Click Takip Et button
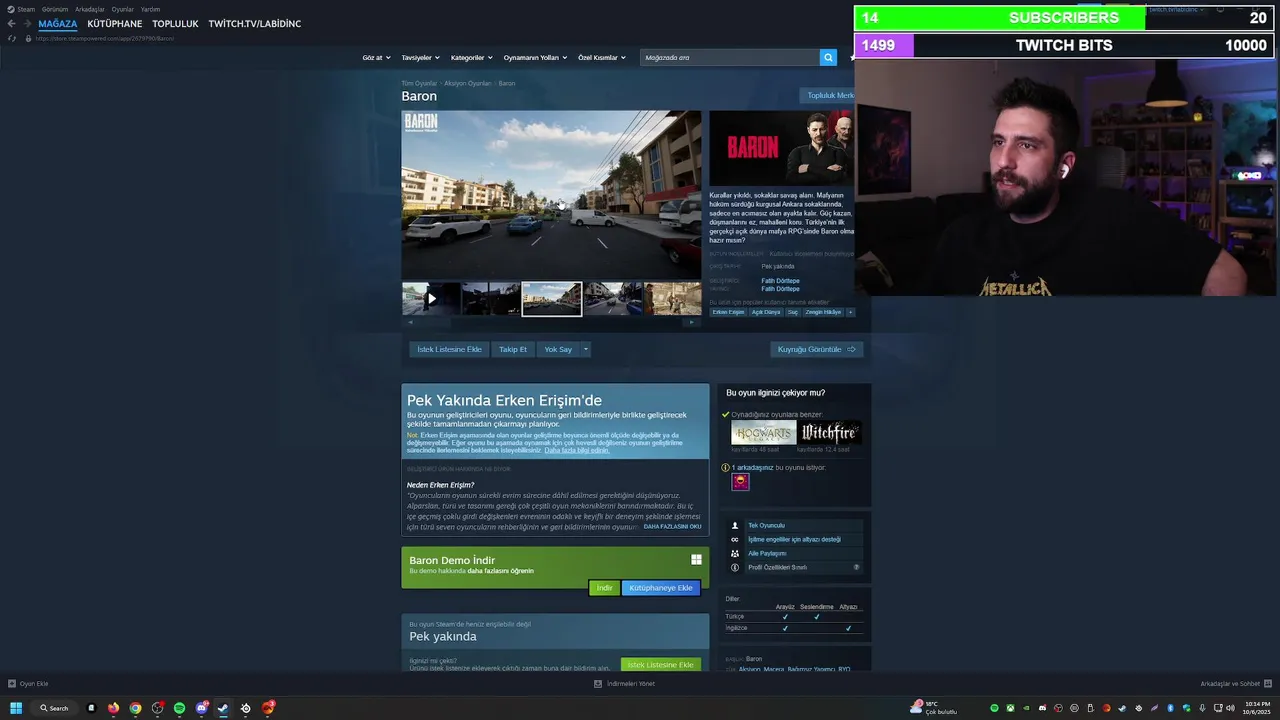The width and height of the screenshot is (1280, 720). click(513, 349)
